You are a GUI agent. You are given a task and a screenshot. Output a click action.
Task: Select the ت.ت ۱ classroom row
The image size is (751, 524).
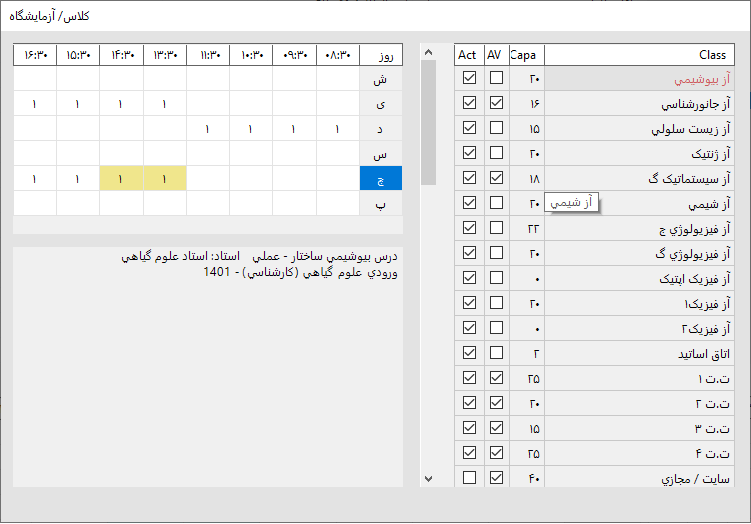pos(640,378)
